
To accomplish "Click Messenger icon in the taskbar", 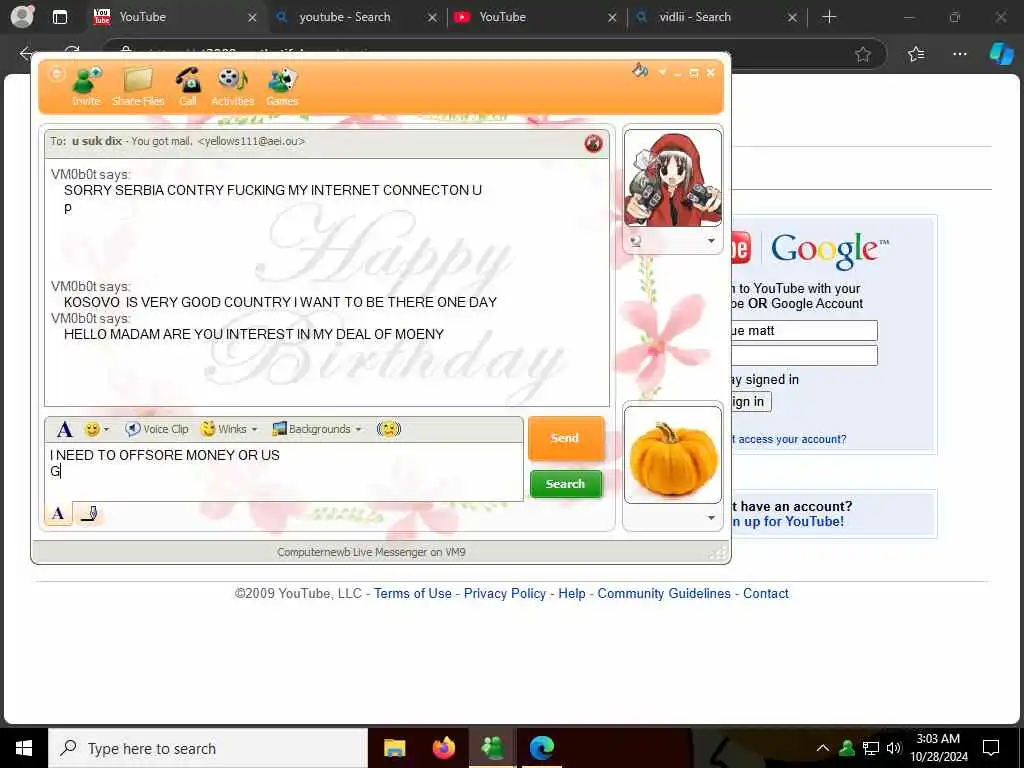I will point(493,748).
